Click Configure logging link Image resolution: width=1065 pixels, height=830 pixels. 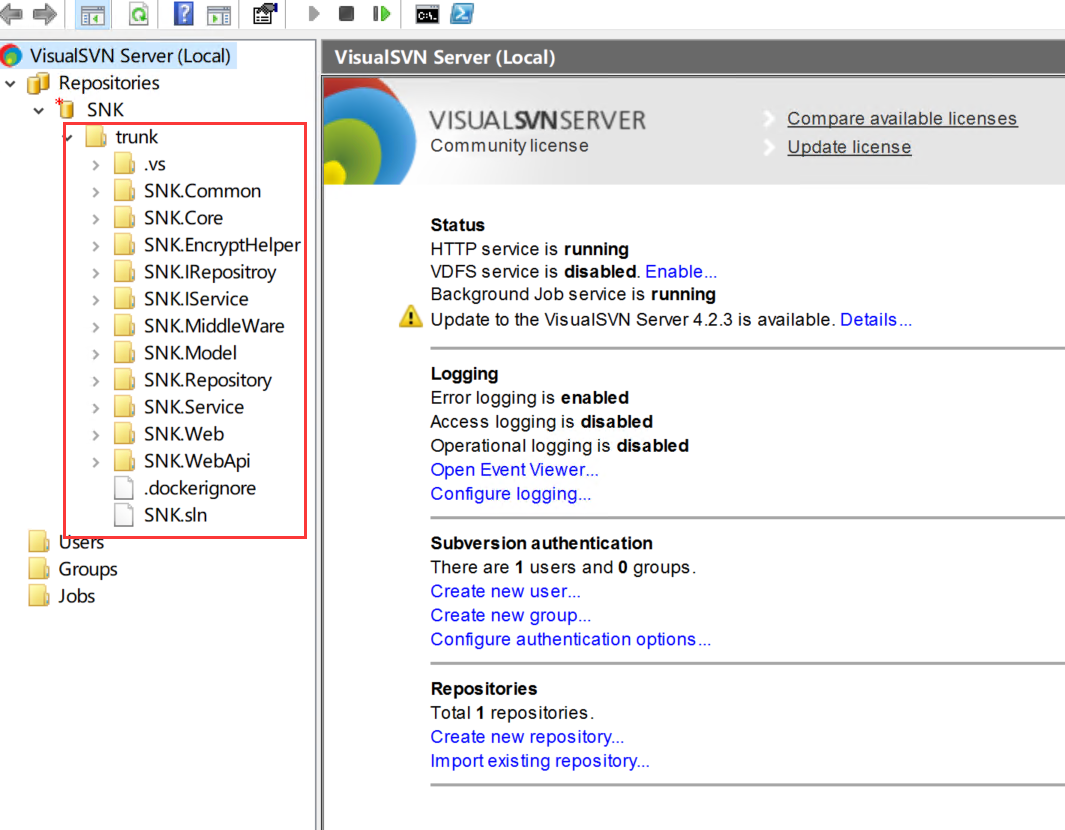511,494
